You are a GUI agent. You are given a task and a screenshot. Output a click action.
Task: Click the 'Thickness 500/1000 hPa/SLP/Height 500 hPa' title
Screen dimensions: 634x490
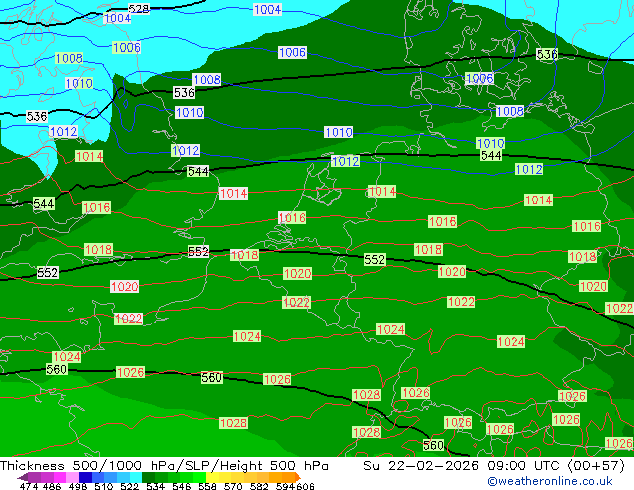pos(164,466)
